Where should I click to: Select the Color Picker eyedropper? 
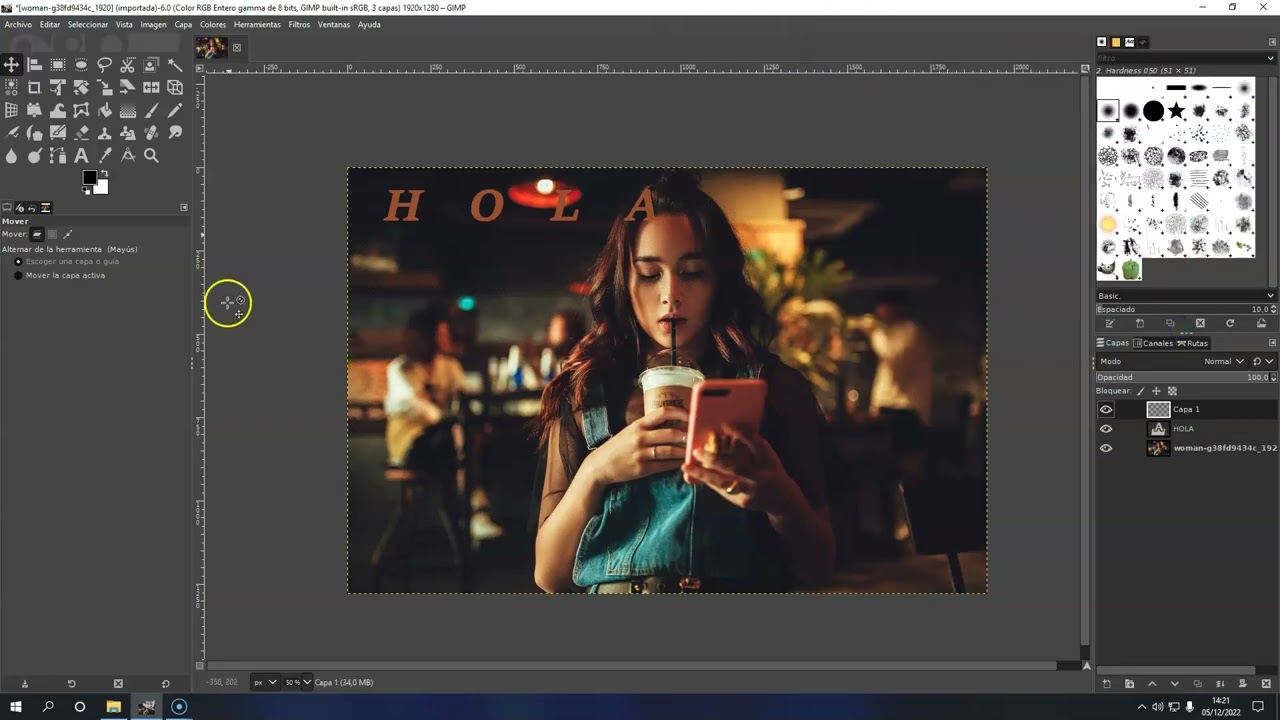[x=104, y=156]
